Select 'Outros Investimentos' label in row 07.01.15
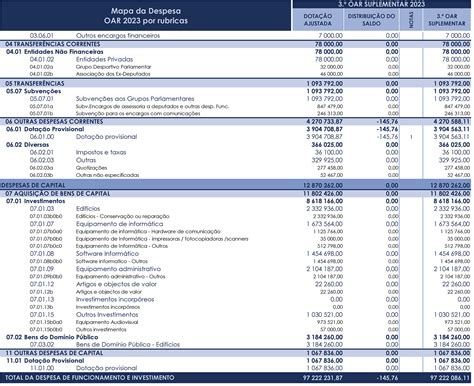 107,315
